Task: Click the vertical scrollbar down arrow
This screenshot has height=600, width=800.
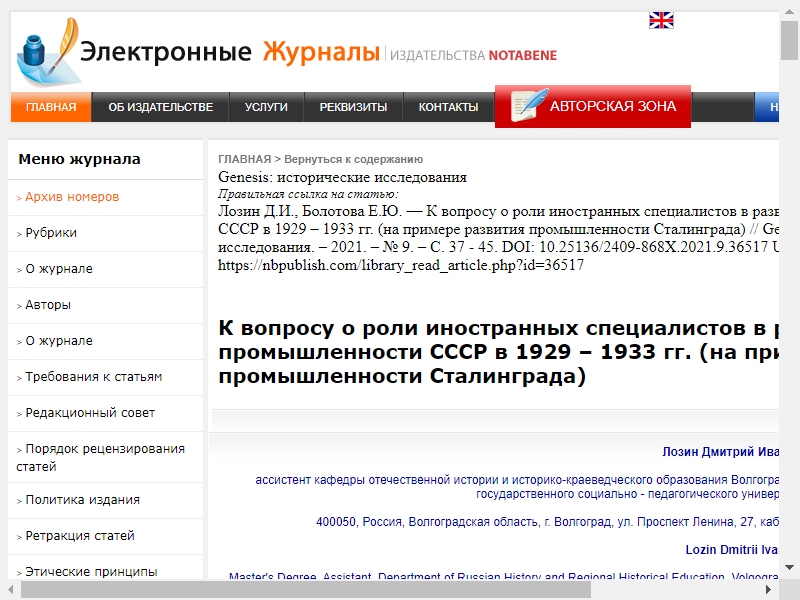Action: click(x=789, y=567)
